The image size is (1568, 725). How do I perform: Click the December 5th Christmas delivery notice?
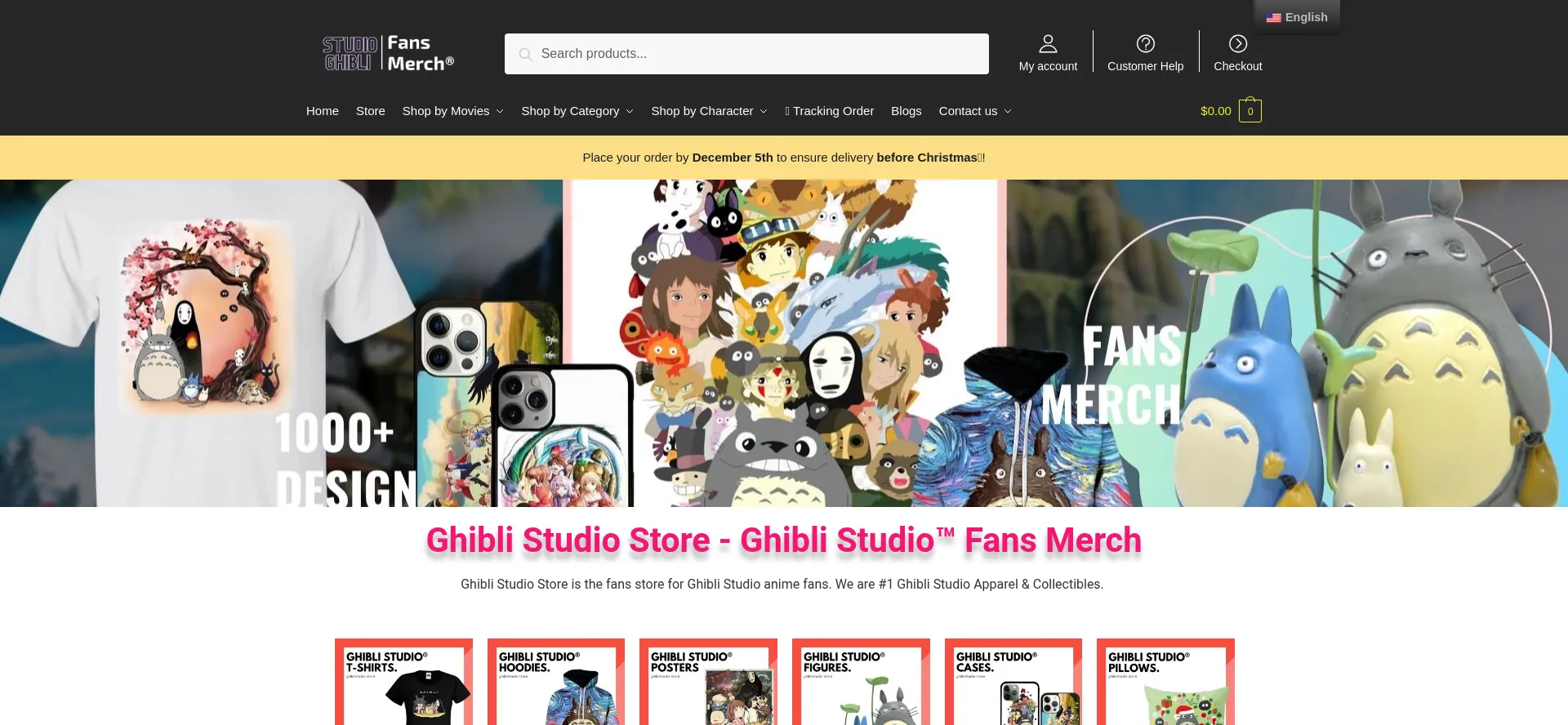[x=784, y=158]
